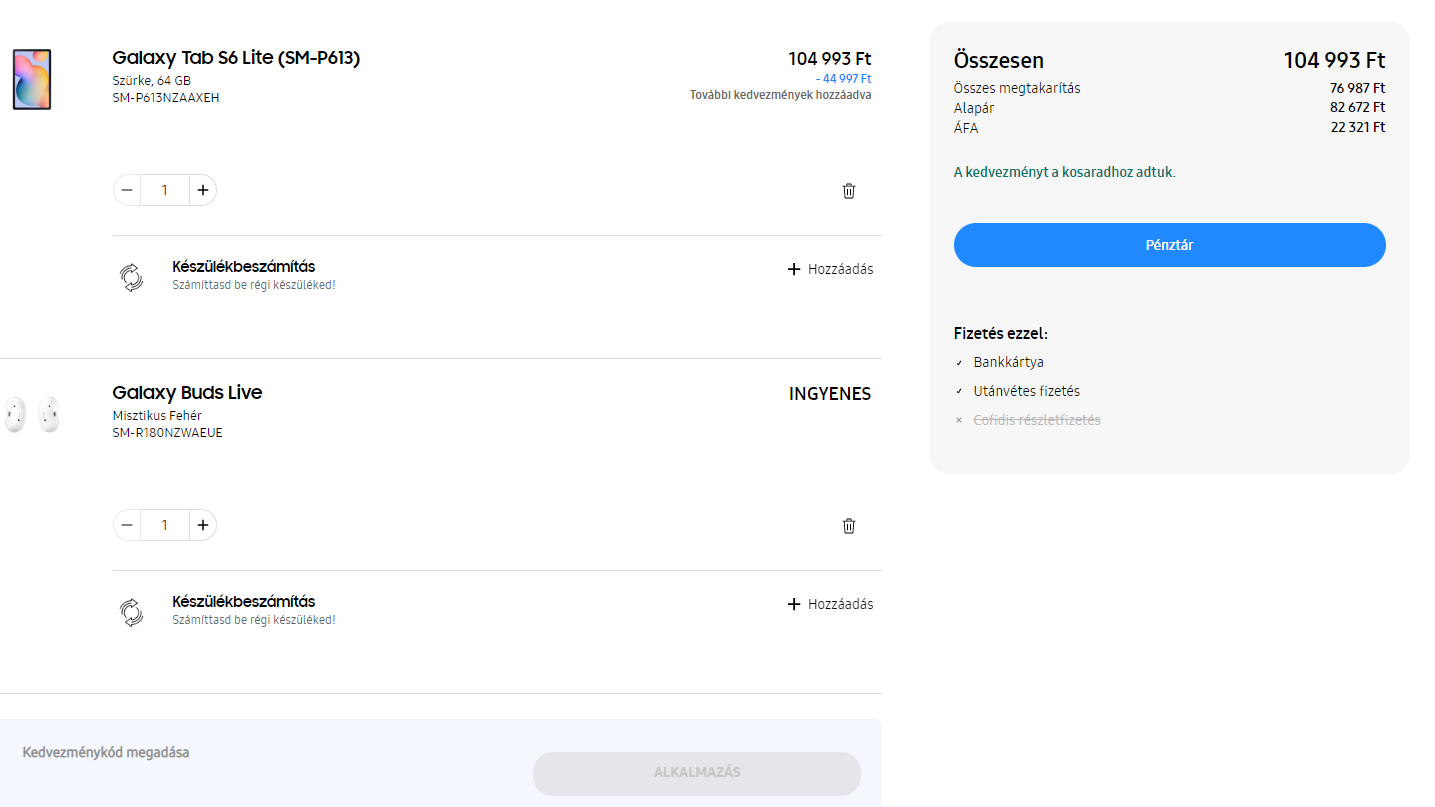Click the crossed-out Cofidis részletfizetés option
Image resolution: width=1435 pixels, height=807 pixels.
1037,420
